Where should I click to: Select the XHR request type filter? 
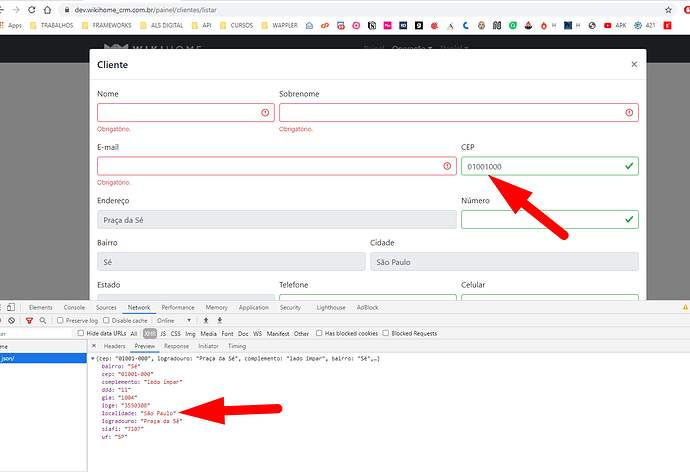[x=149, y=333]
